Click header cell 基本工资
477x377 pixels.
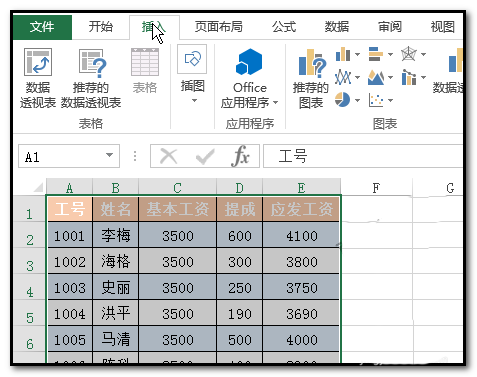tap(178, 209)
